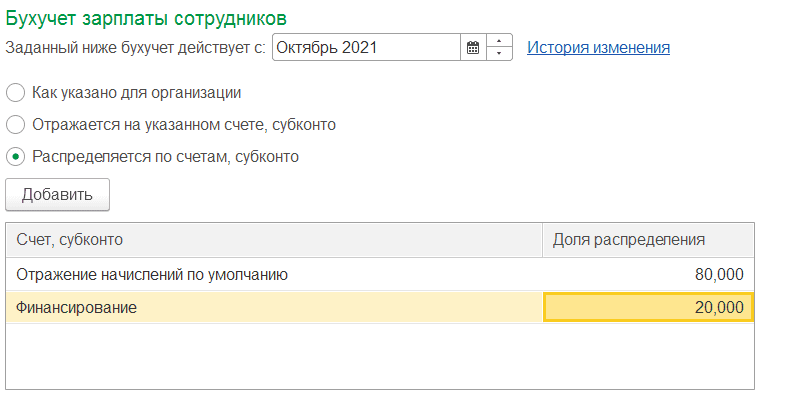
Task: Click the 80,000 share cell
Action: tap(648, 275)
